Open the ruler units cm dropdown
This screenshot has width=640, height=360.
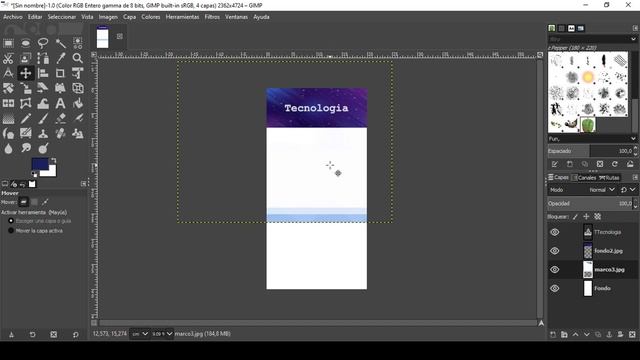pyautogui.click(x=139, y=334)
